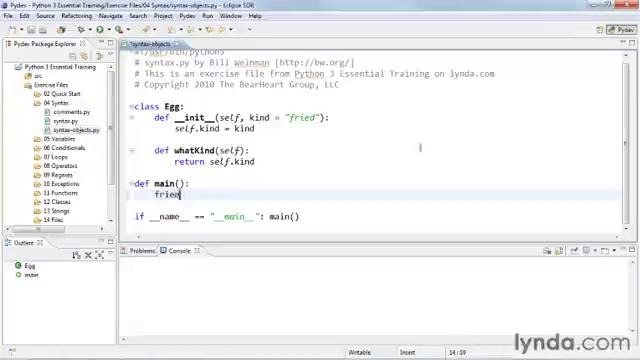This screenshot has width=640, height=360.
Task: Open 02 Quick Start folder
Action: [x=62, y=94]
